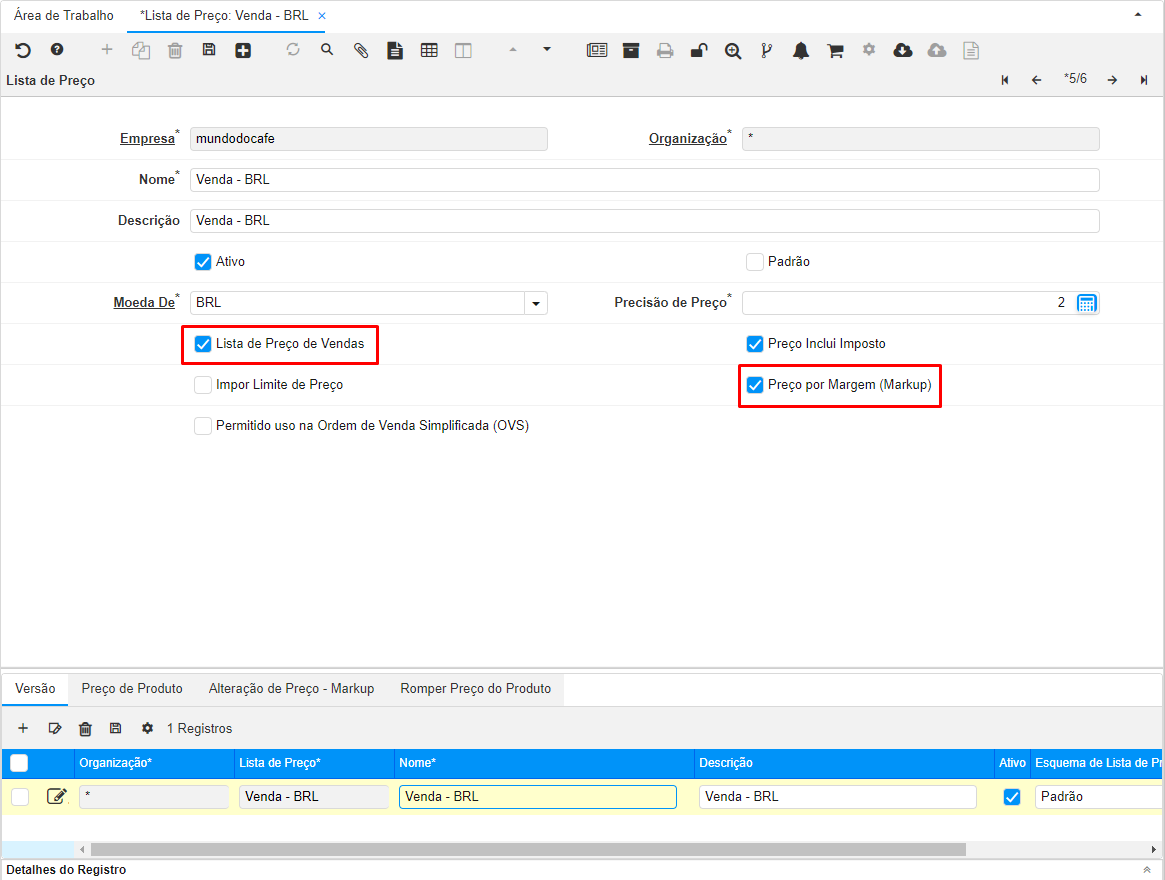Click the horizontal scrollbar in the grid
The width and height of the screenshot is (1165, 880).
click(528, 849)
